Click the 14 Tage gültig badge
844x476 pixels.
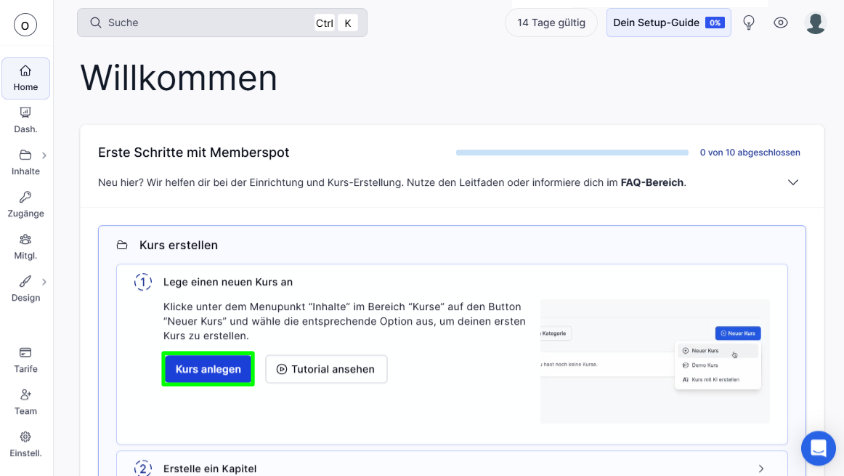[x=551, y=23]
